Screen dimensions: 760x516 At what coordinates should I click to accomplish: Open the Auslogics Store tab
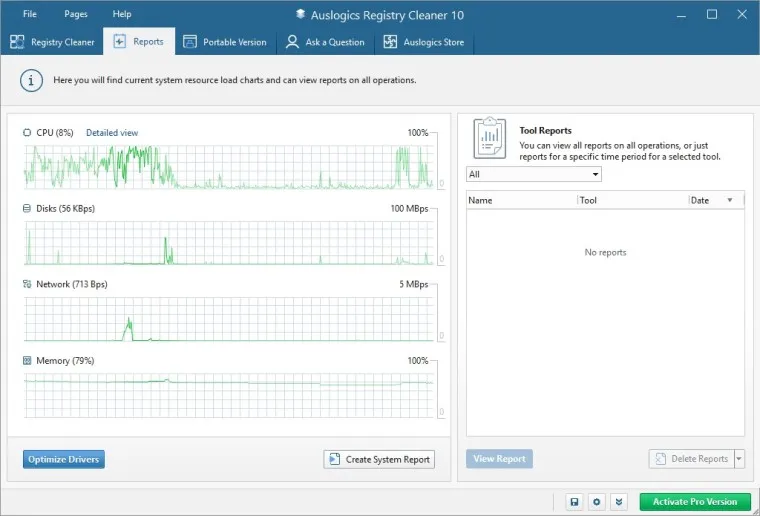tap(424, 42)
